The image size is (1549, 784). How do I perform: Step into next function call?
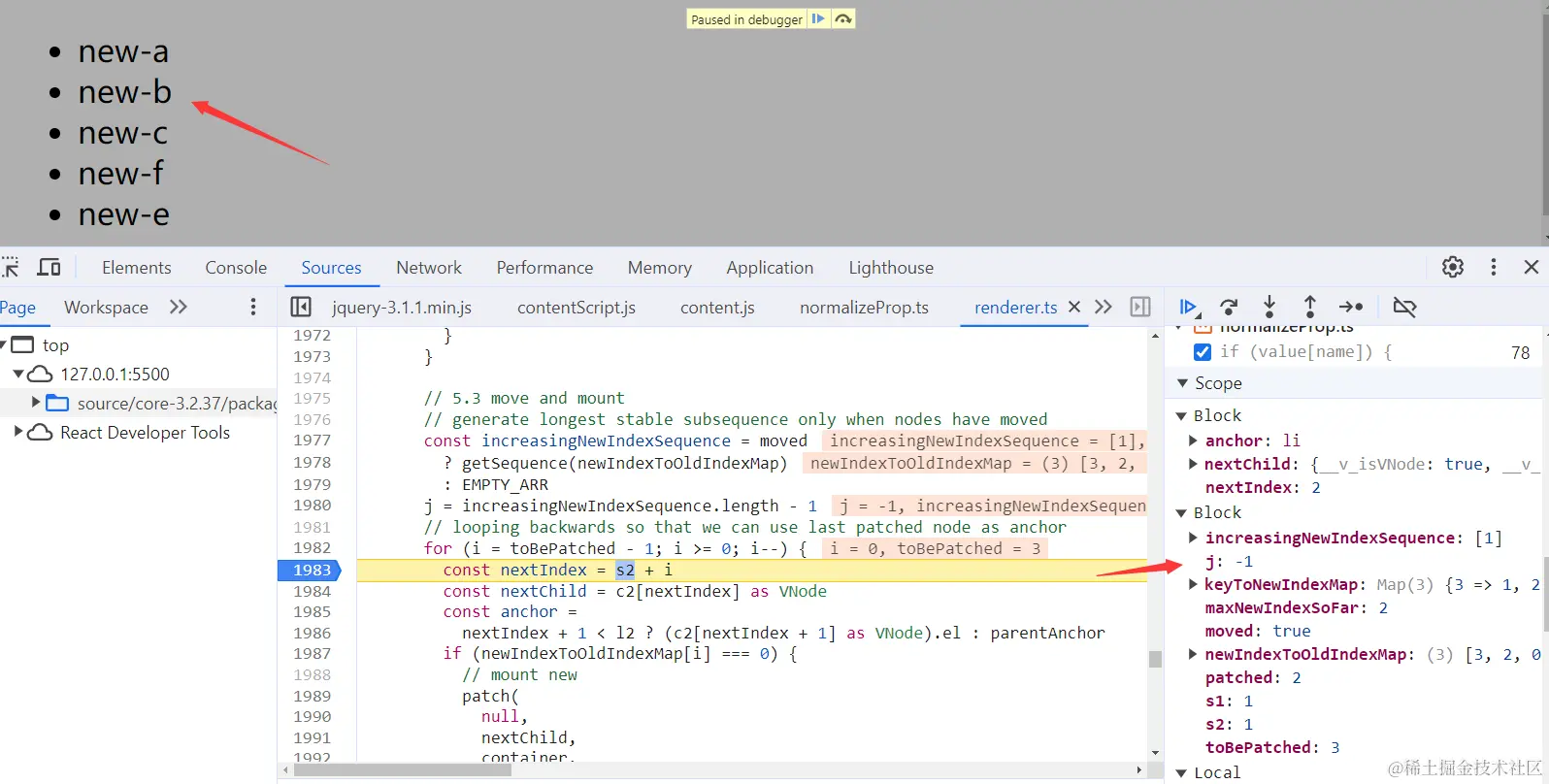click(x=1269, y=307)
